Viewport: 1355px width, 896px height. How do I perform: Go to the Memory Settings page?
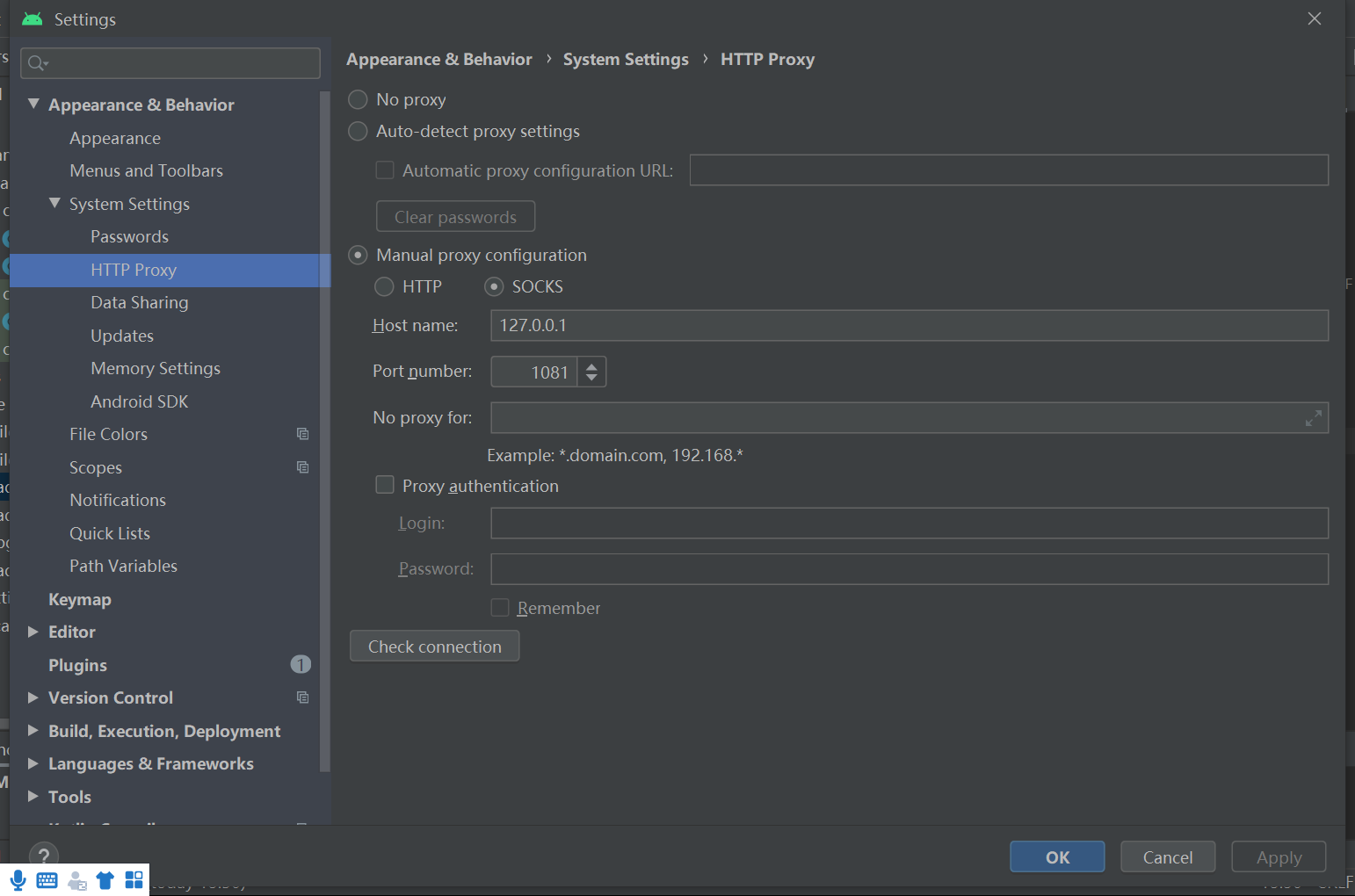[155, 369]
